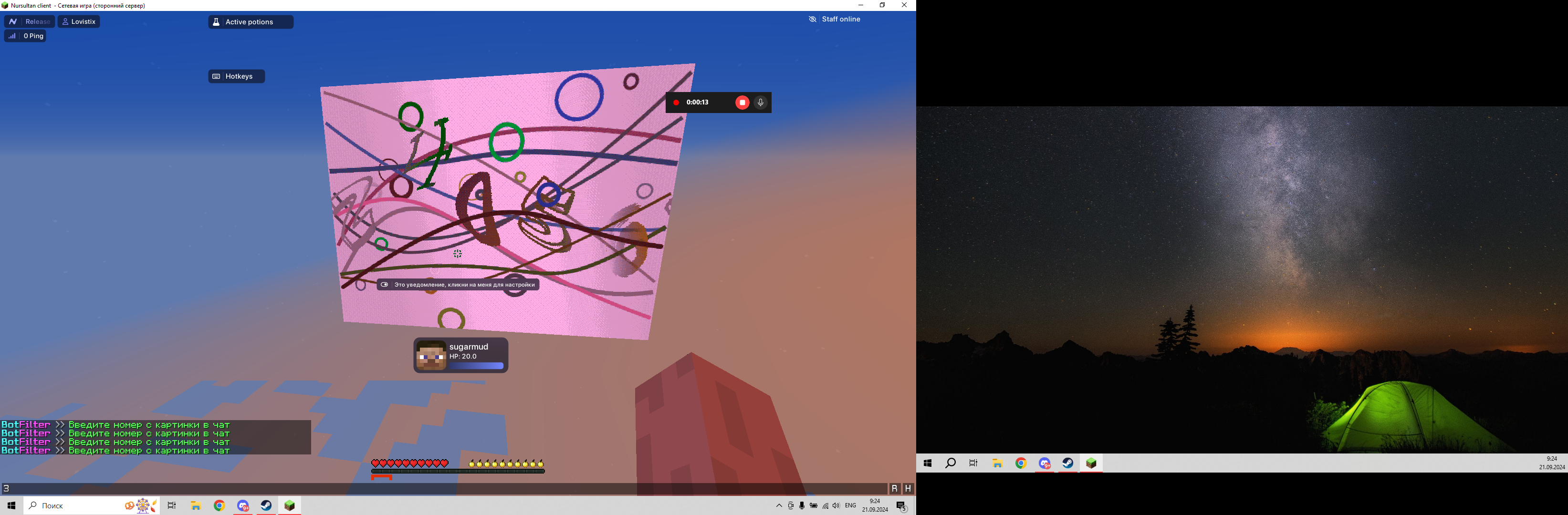Open the volume control in tray
The height and width of the screenshot is (515, 1568).
[x=836, y=506]
